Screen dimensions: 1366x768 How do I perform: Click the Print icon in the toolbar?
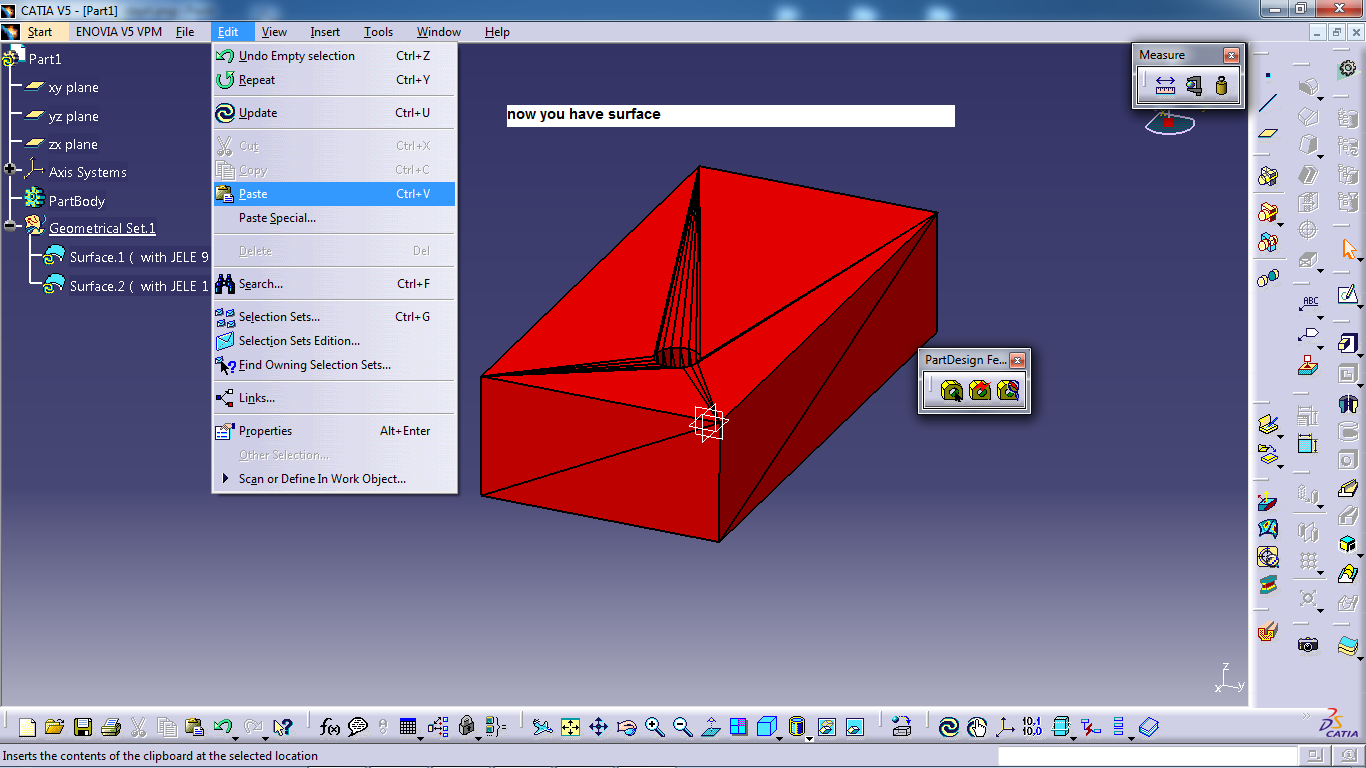click(x=111, y=727)
